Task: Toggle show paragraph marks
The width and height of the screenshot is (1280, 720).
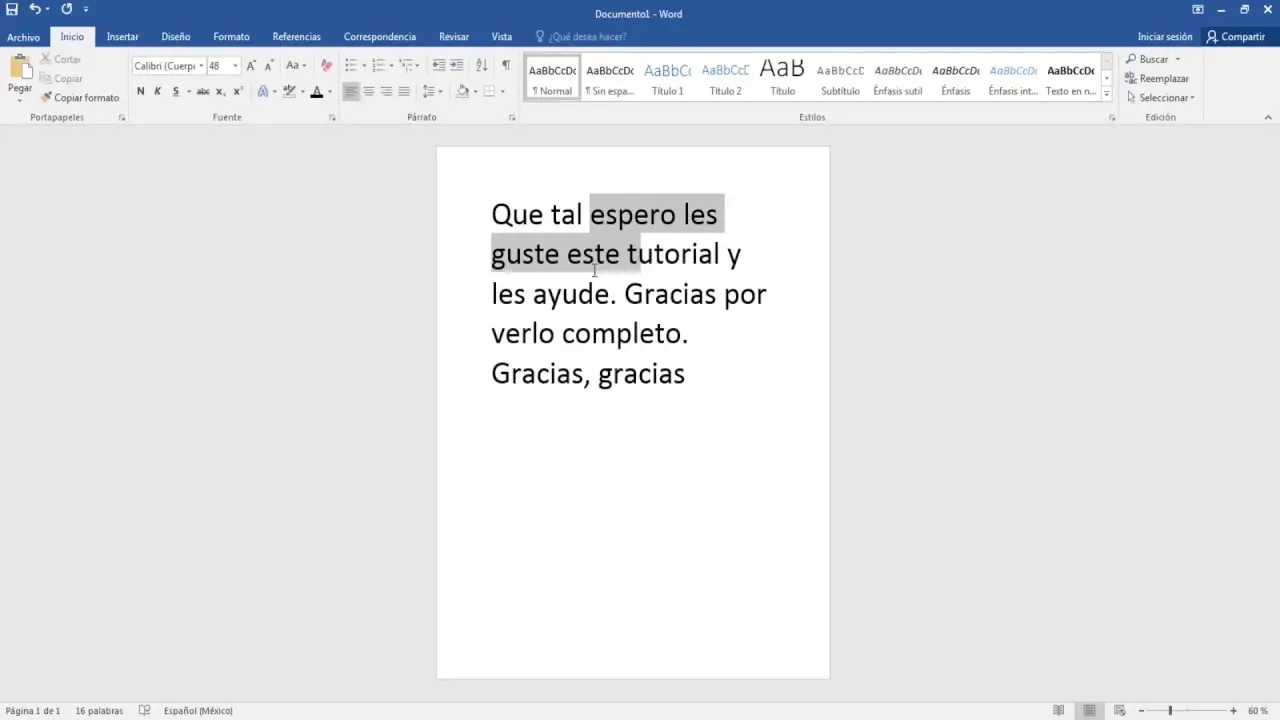Action: (506, 66)
